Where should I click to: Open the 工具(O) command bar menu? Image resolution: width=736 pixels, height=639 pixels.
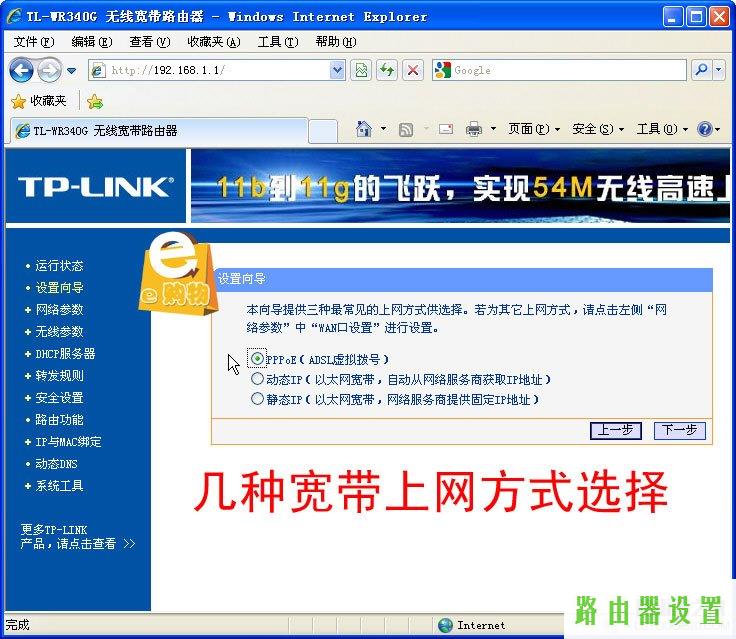tap(662, 129)
